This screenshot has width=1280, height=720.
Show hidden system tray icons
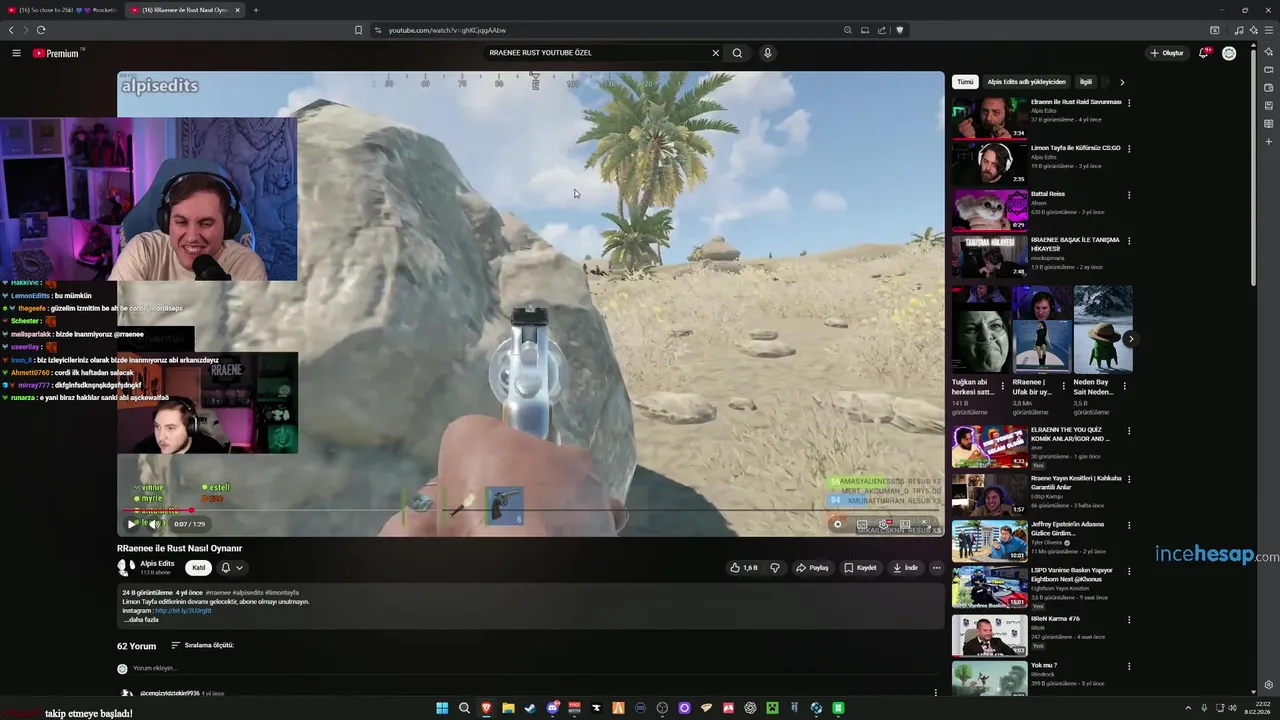point(1188,708)
